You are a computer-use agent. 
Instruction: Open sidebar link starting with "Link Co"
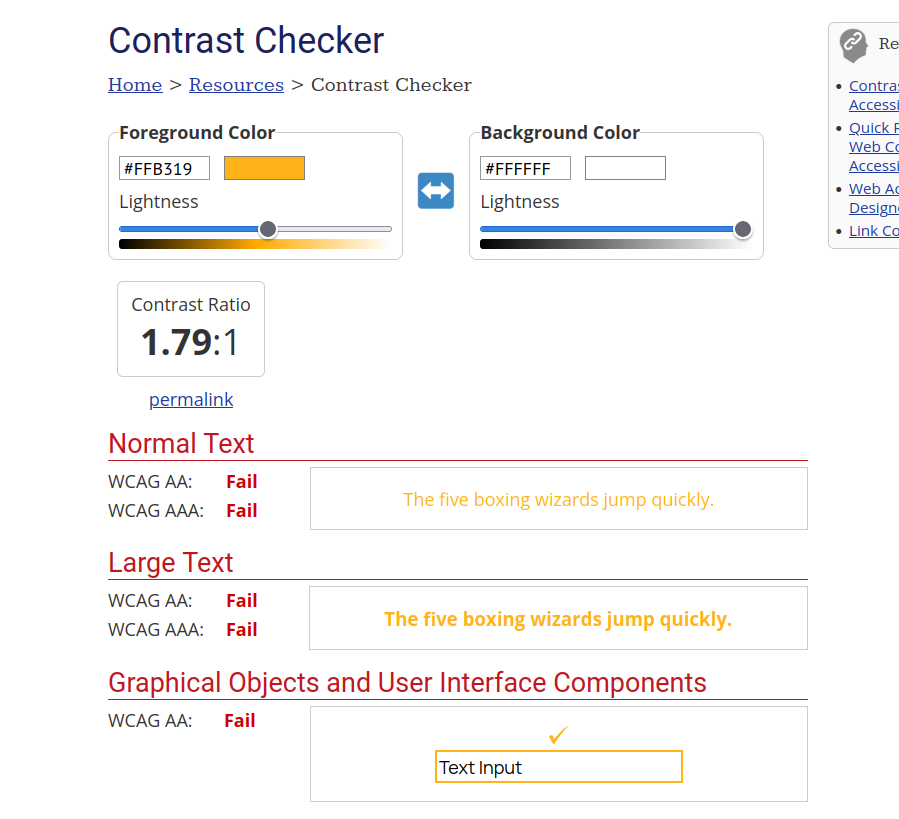coord(873,231)
